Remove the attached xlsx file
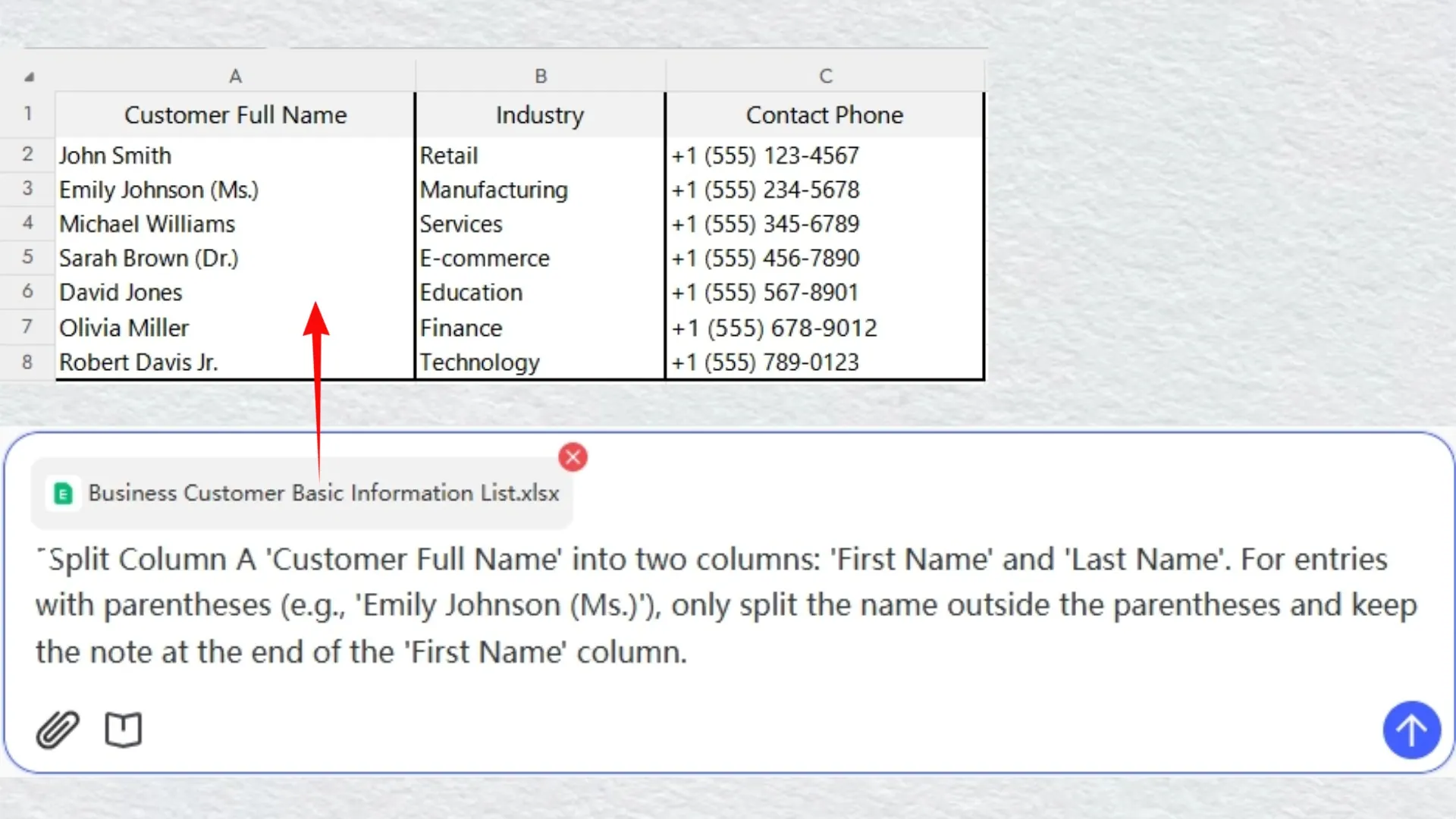Image resolution: width=1456 pixels, height=819 pixels. click(x=573, y=457)
